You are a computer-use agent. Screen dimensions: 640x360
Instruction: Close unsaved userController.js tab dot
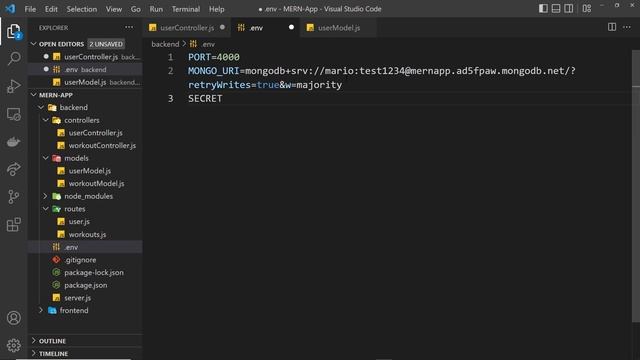pyautogui.click(x=222, y=27)
